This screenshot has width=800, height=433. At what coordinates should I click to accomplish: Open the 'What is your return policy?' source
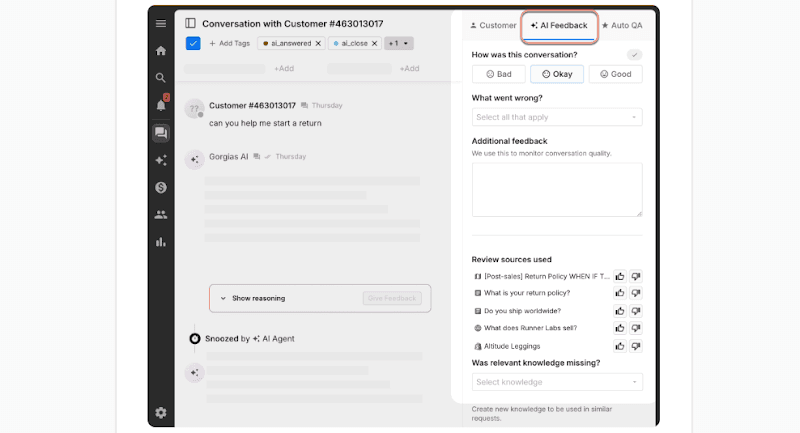(x=522, y=293)
